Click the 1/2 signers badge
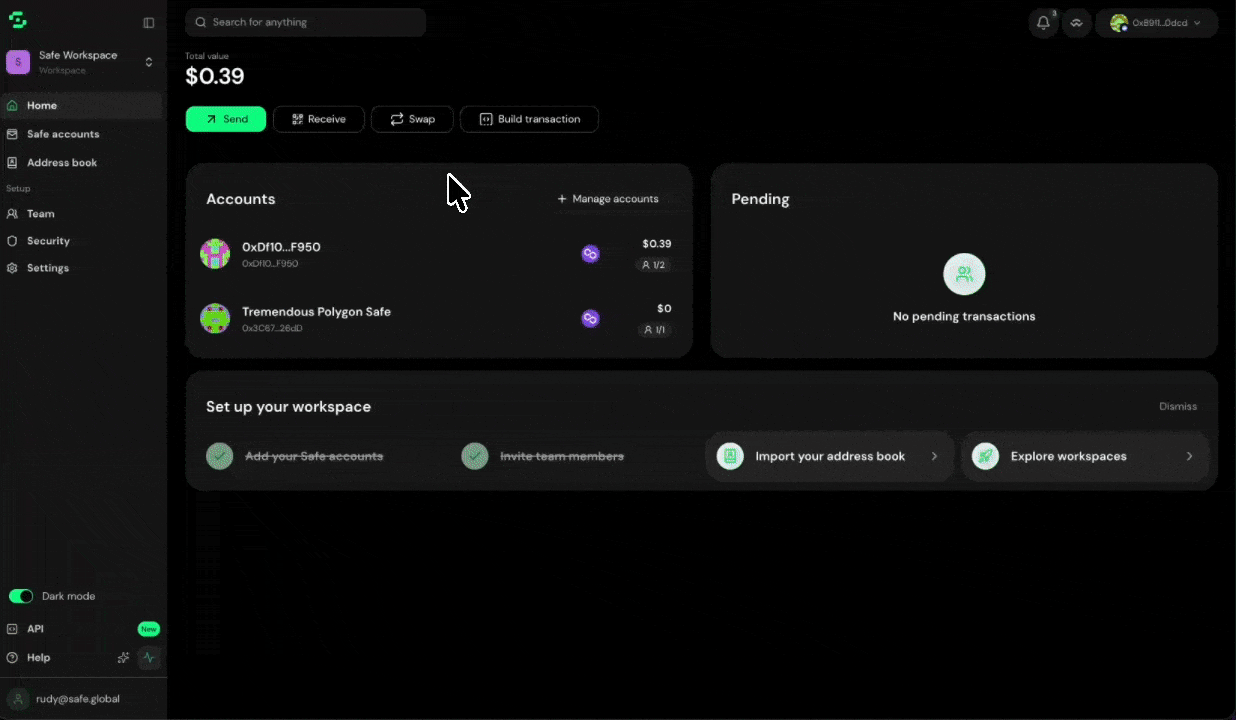This screenshot has height=720, width=1236. pyautogui.click(x=654, y=265)
